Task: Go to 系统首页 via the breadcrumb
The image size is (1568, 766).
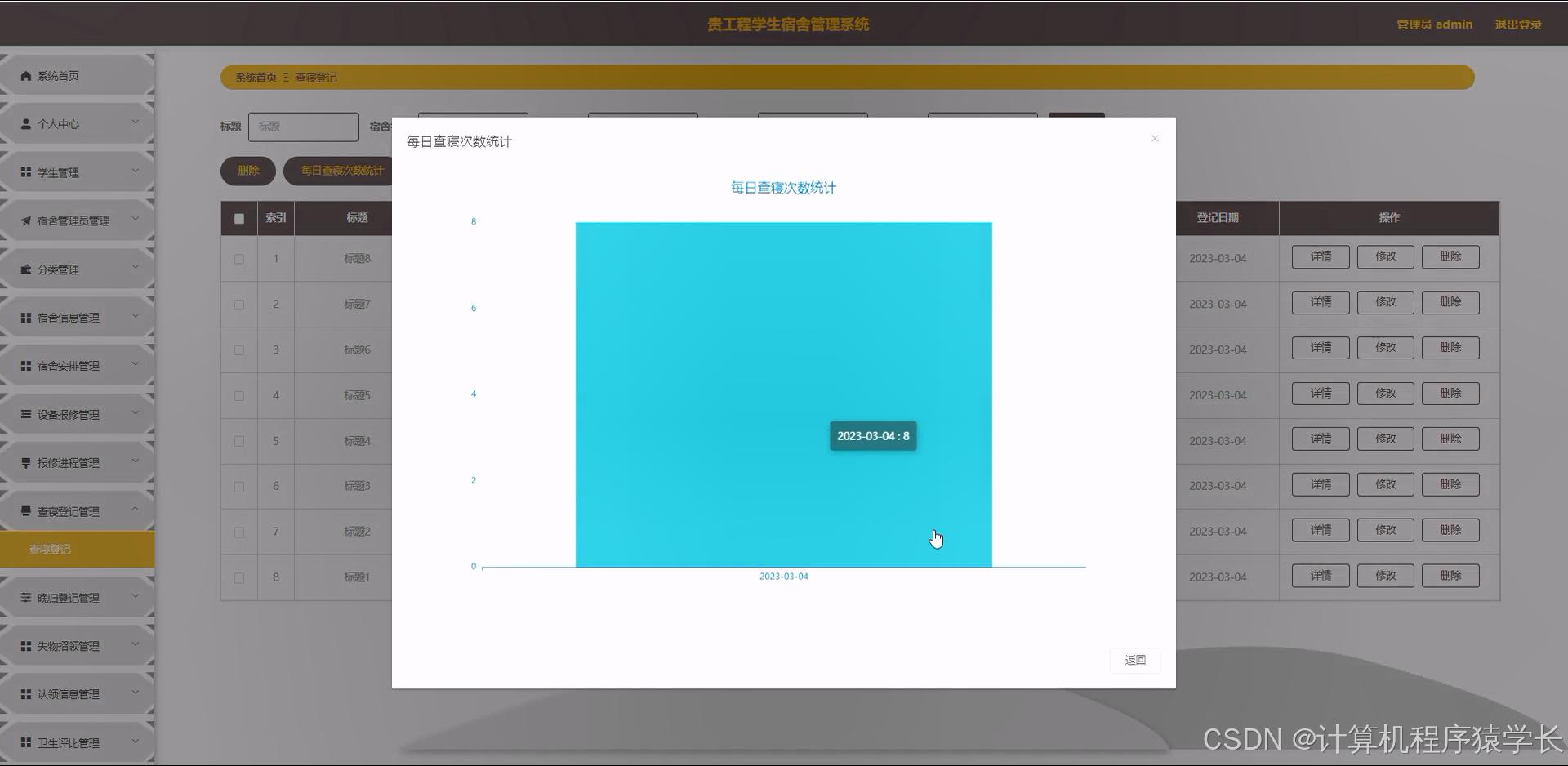Action: (256, 78)
